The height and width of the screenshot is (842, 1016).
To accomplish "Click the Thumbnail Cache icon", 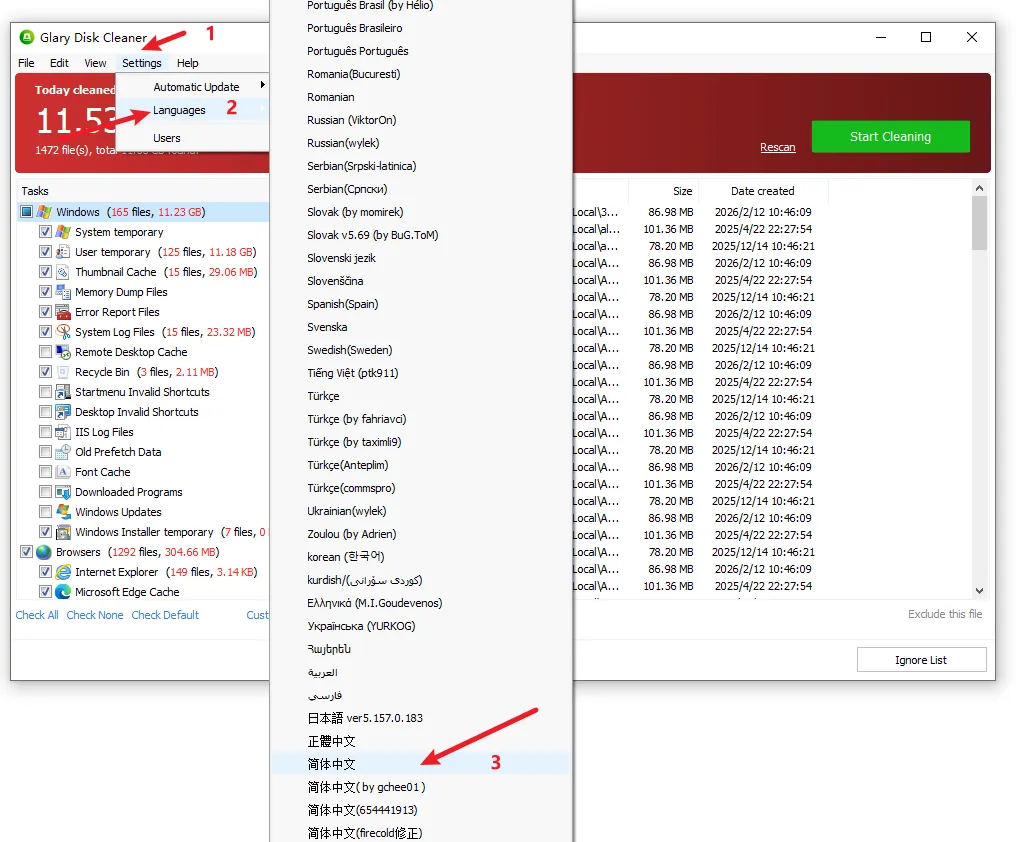I will 63,272.
